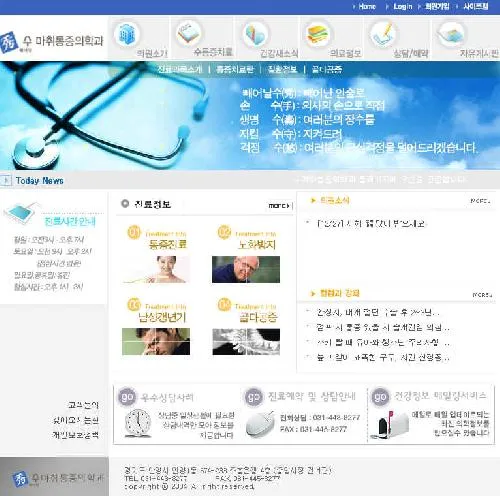Open the 통증진료 woman thumbnail
The width and height of the screenshot is (500, 496).
click(156, 269)
